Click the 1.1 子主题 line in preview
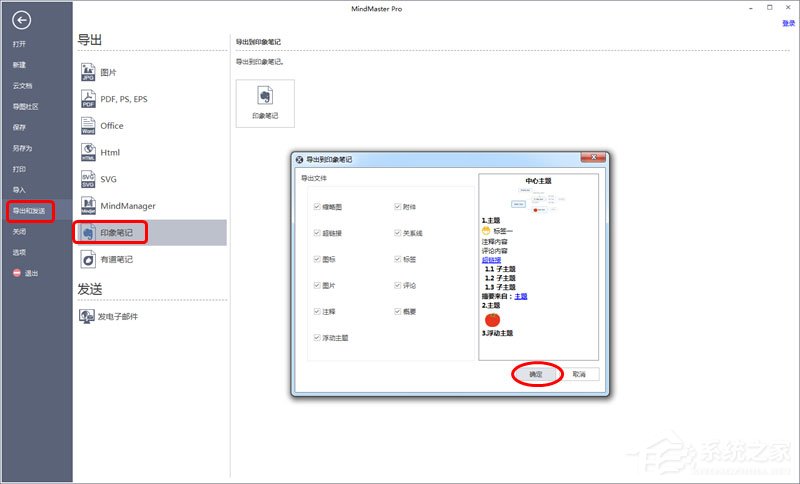 500,269
